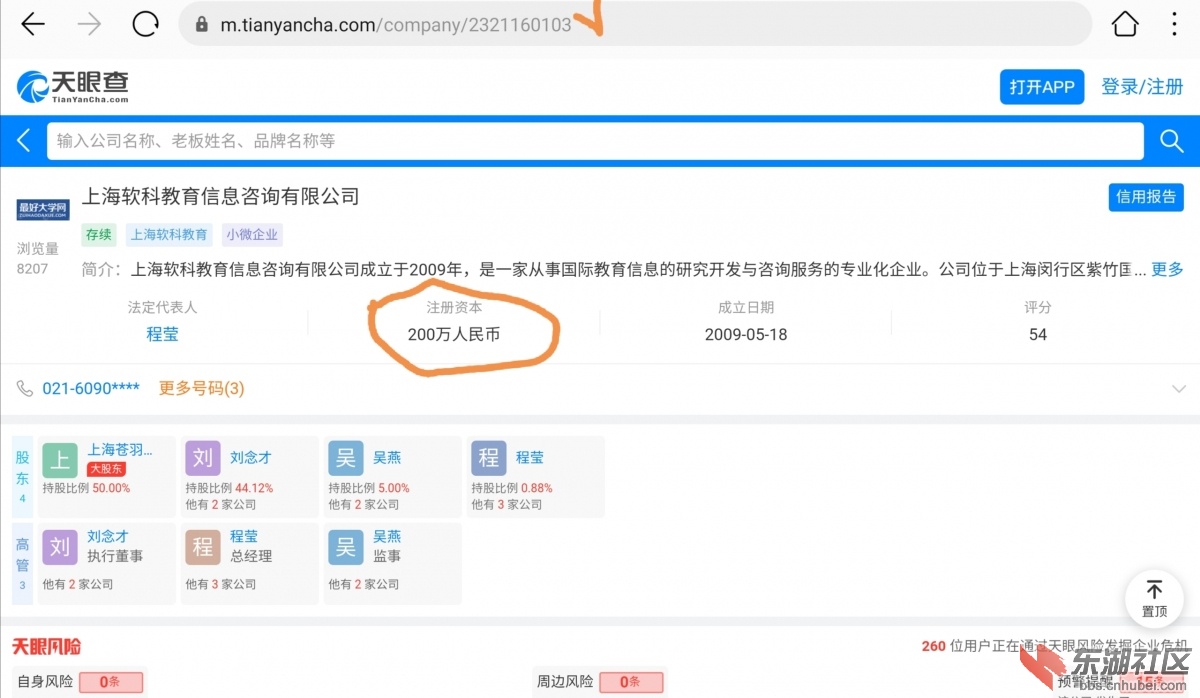Screen dimensions: 1200x698
Task: Select the 存续 status tag
Action: pos(99,235)
